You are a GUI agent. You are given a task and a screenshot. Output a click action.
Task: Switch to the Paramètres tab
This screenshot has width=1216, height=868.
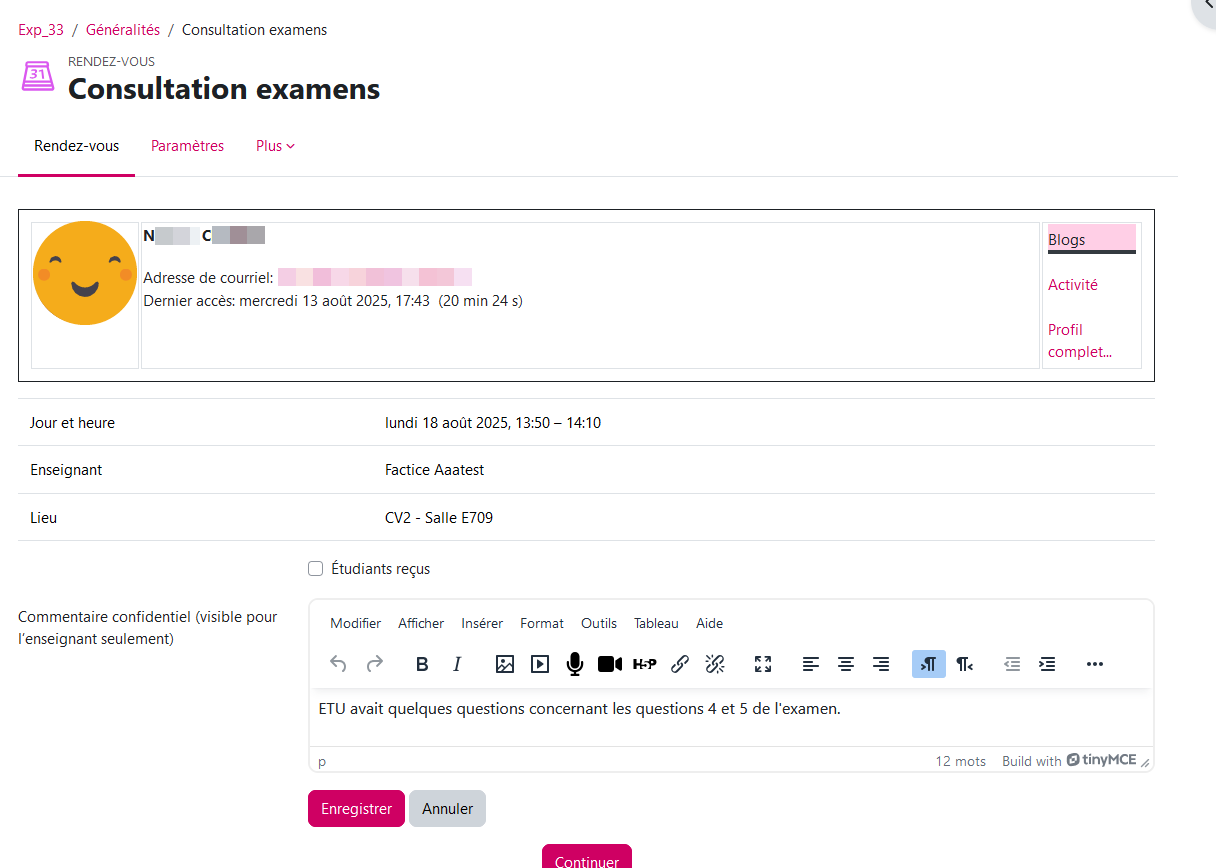[187, 146]
